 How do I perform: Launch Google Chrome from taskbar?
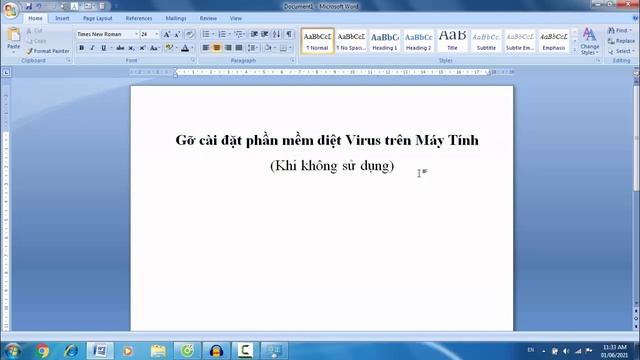(x=42, y=351)
